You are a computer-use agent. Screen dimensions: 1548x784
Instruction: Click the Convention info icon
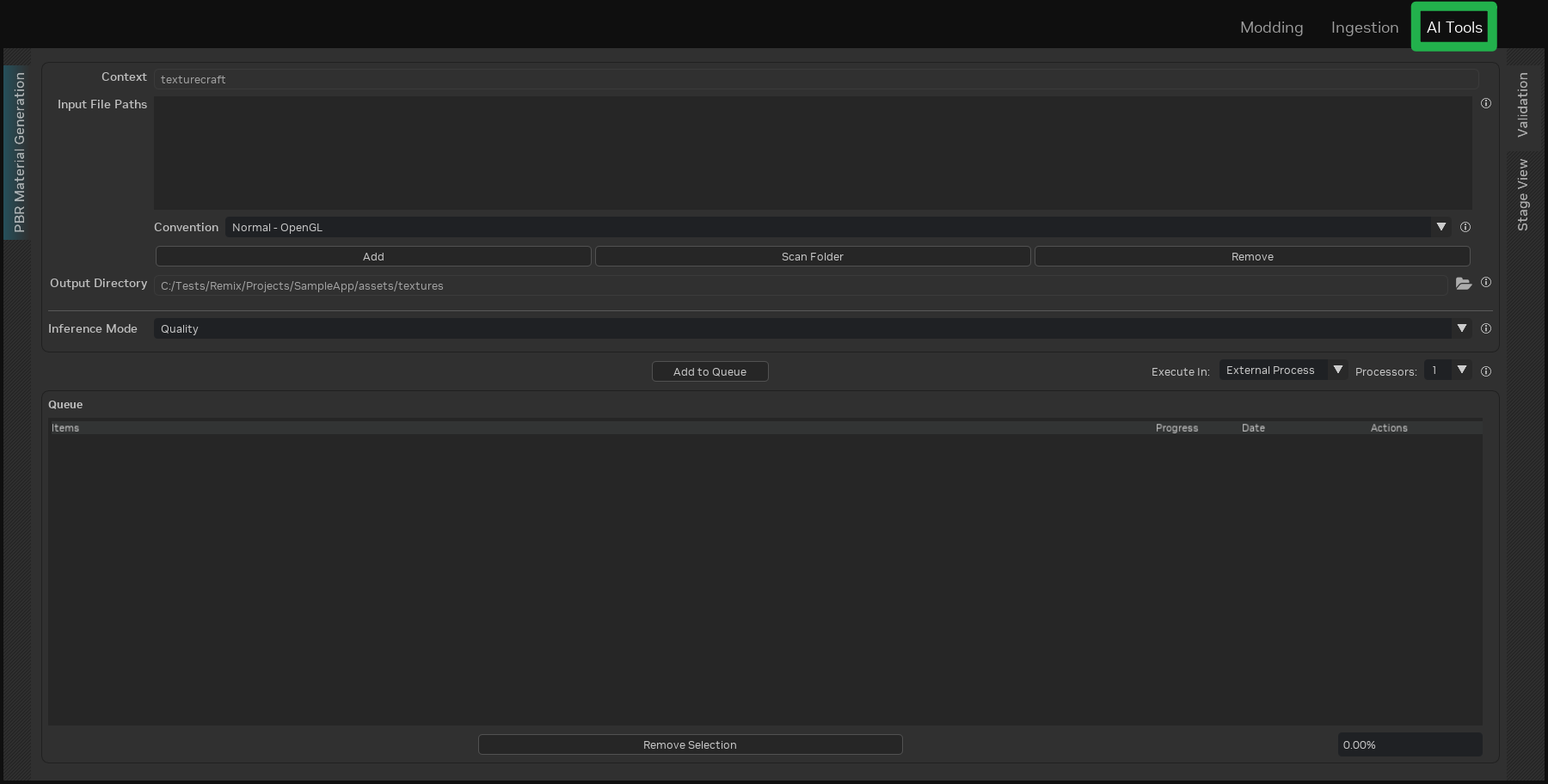pyautogui.click(x=1465, y=227)
